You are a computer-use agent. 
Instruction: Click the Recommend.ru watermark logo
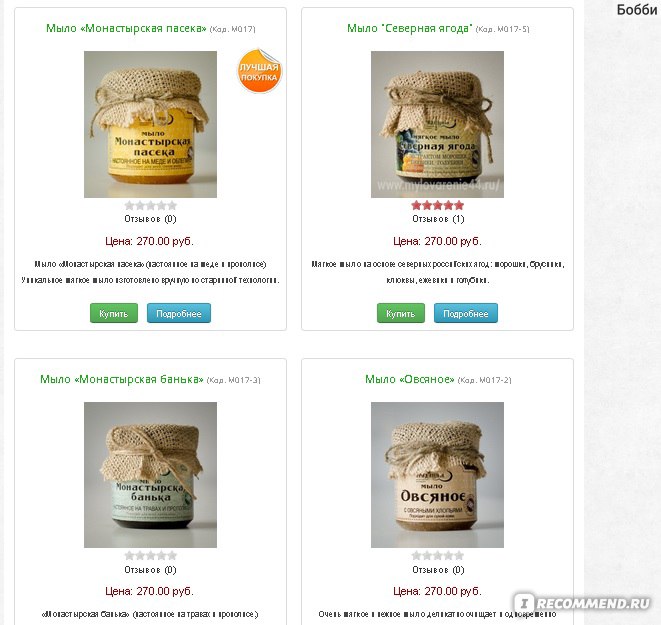click(583, 603)
